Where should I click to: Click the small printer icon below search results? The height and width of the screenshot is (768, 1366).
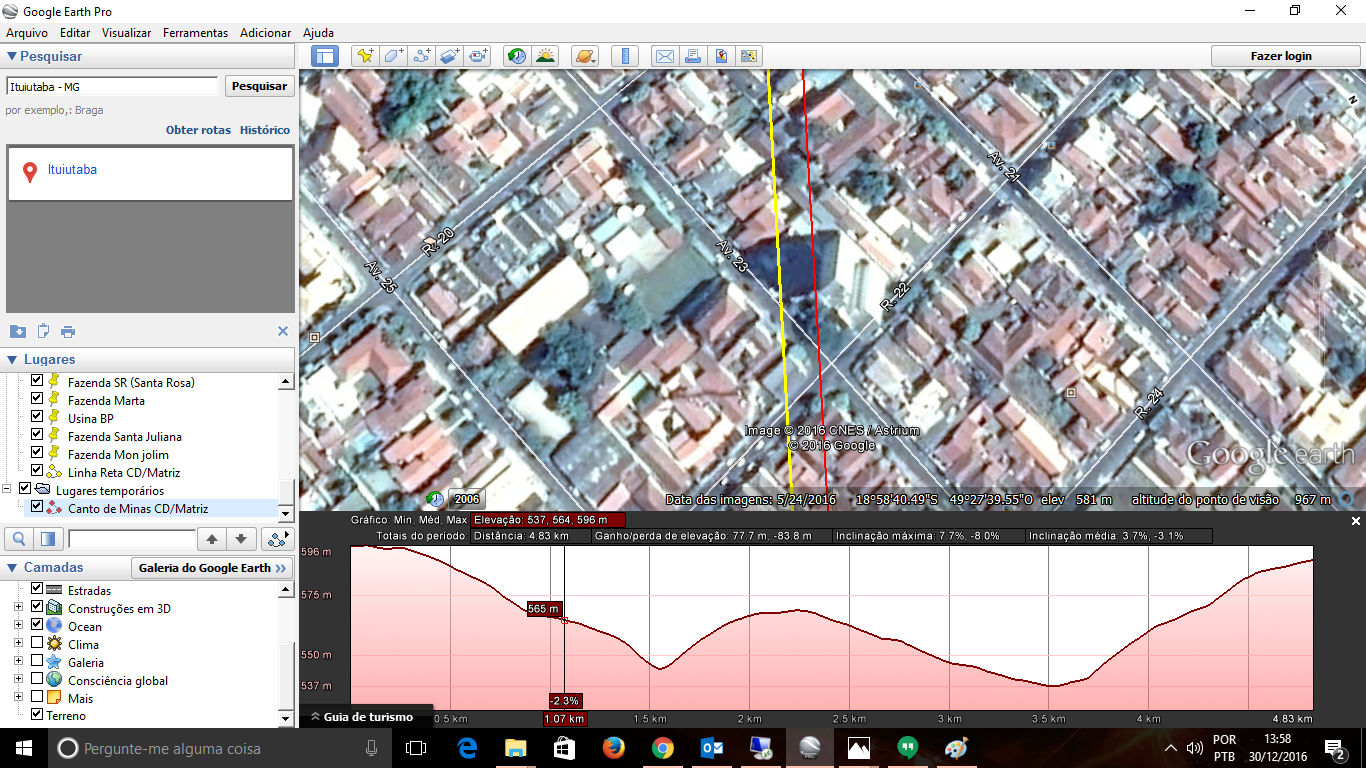click(68, 331)
